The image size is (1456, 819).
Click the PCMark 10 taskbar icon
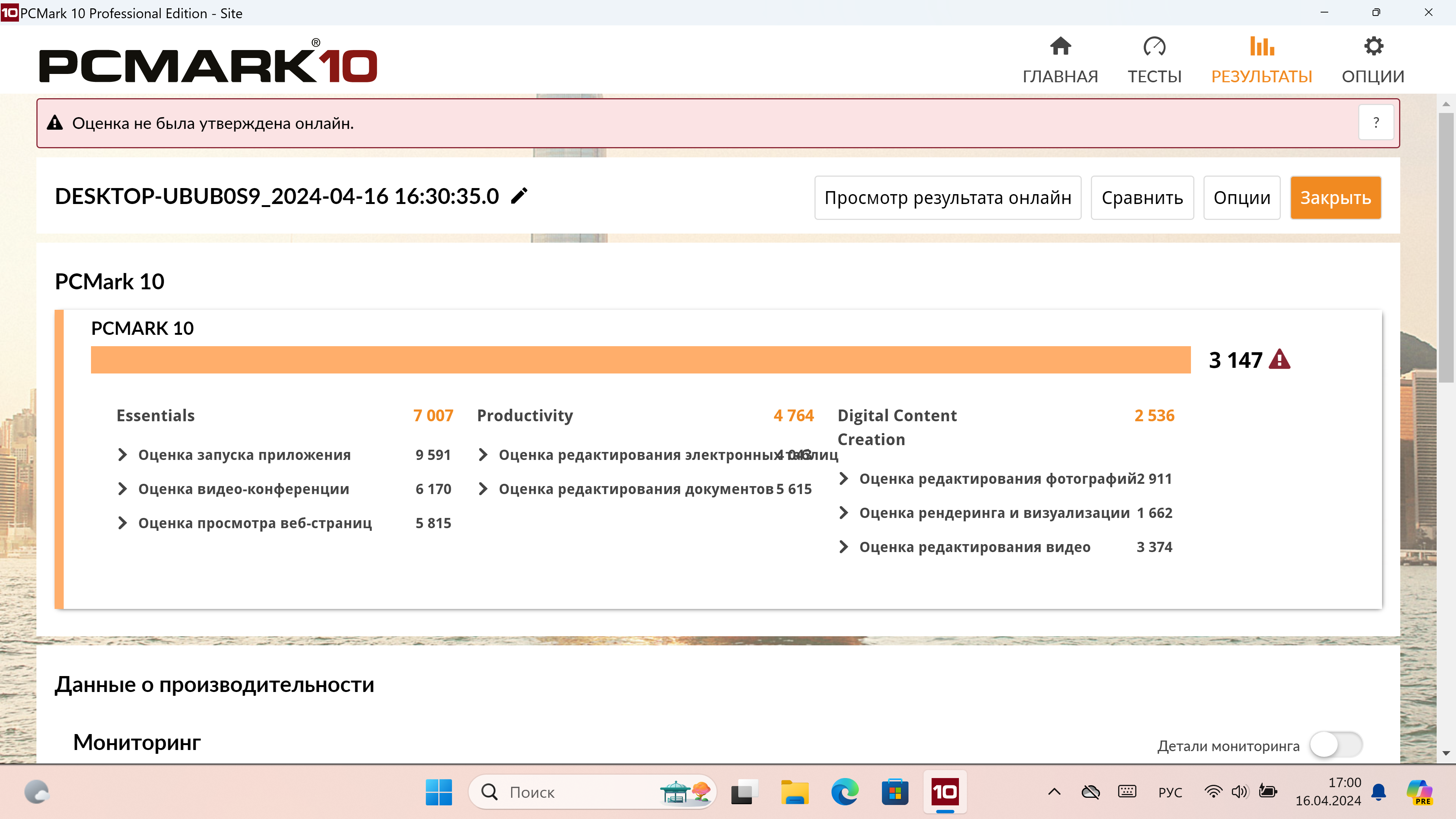[945, 792]
